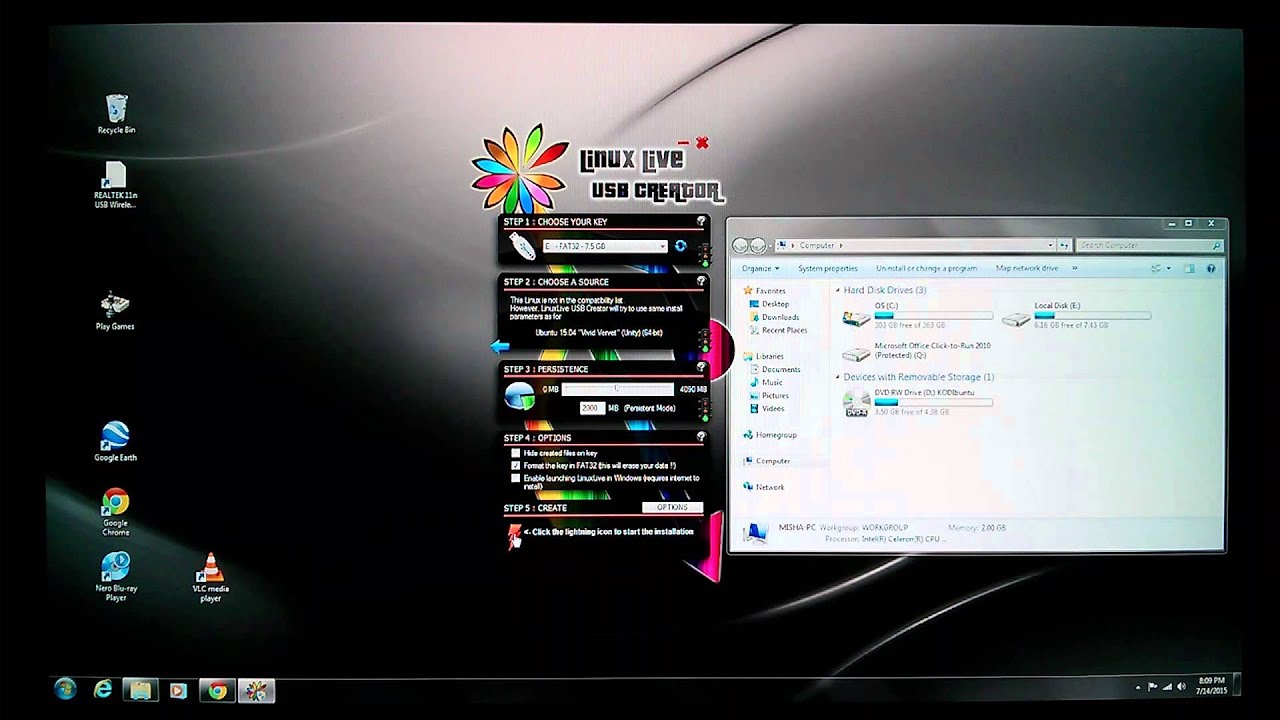Click the Step 2 traffic light status icon
This screenshot has width=1280, height=720.
pyautogui.click(x=704, y=339)
